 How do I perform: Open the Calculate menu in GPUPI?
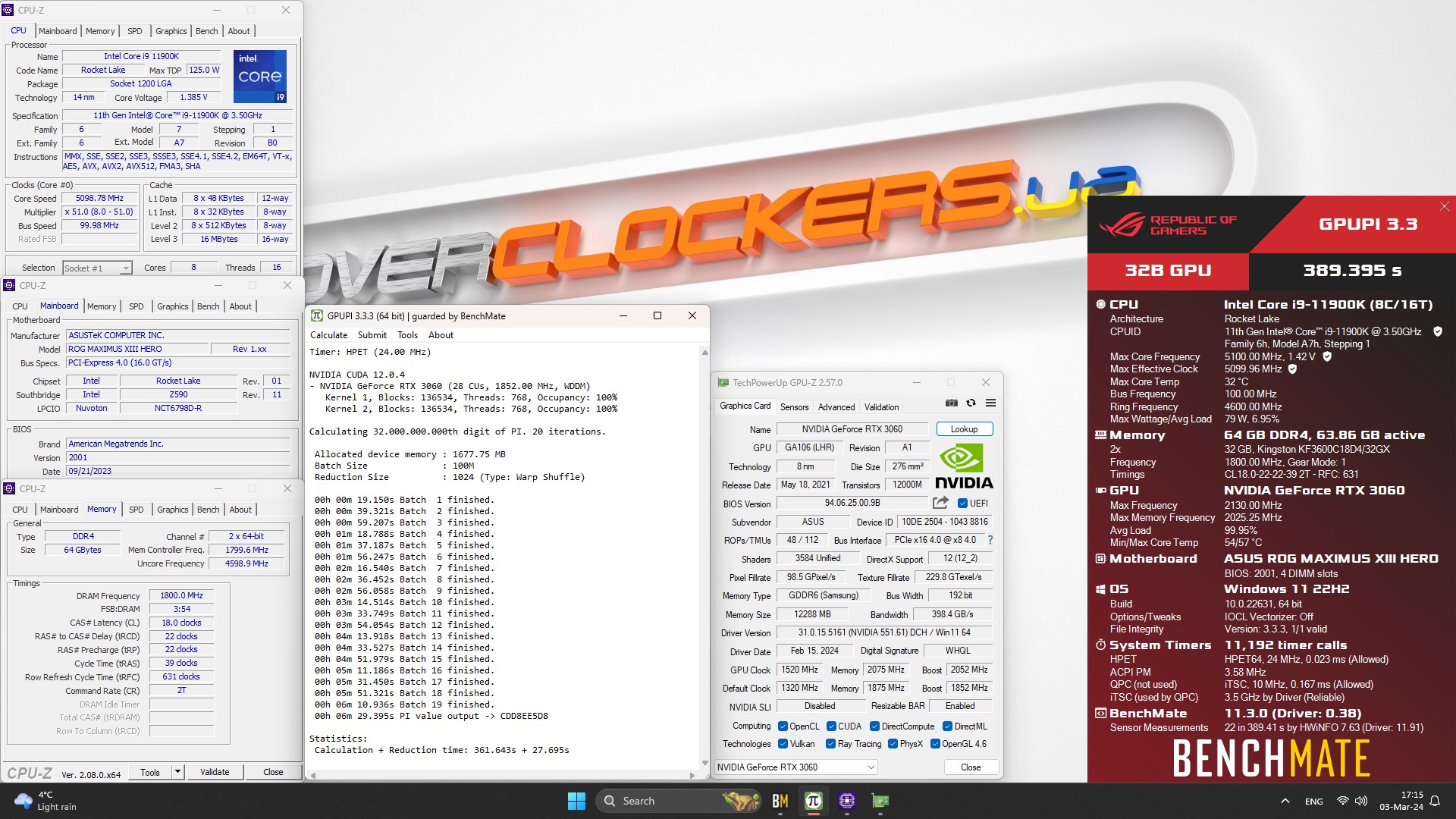click(328, 334)
